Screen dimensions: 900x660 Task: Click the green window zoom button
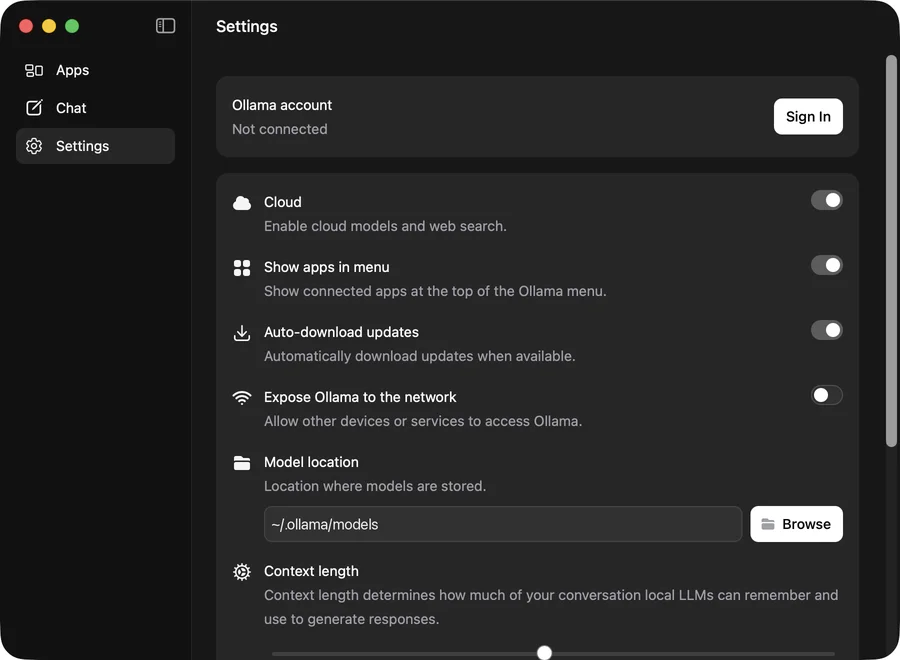72,26
